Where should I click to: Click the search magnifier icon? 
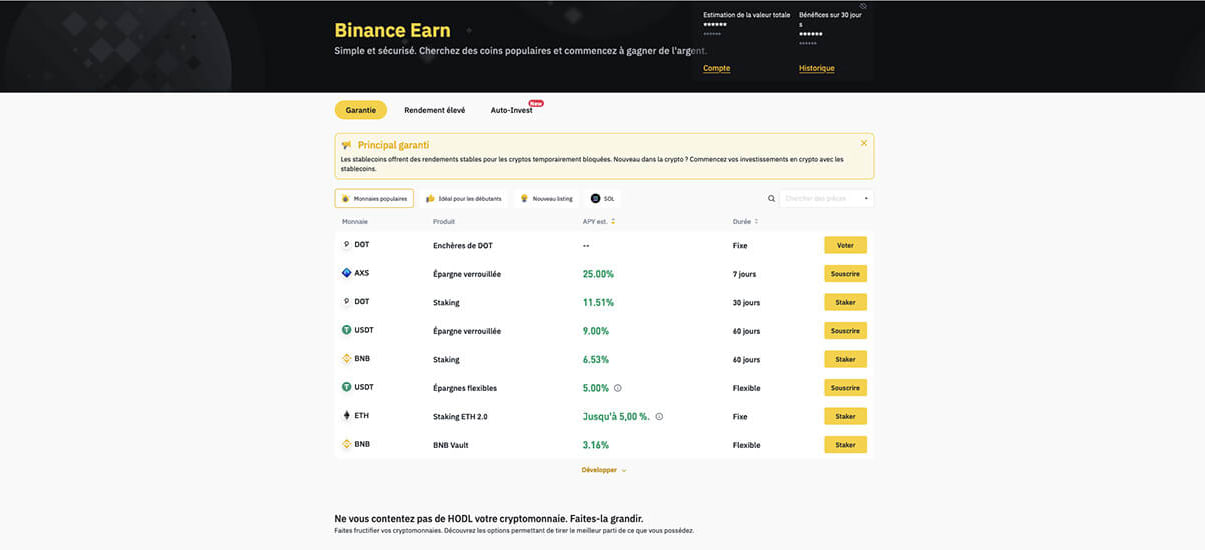771,199
